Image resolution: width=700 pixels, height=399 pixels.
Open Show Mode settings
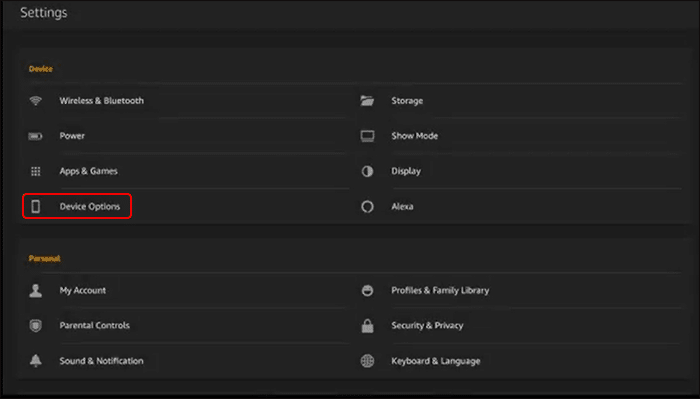point(415,136)
